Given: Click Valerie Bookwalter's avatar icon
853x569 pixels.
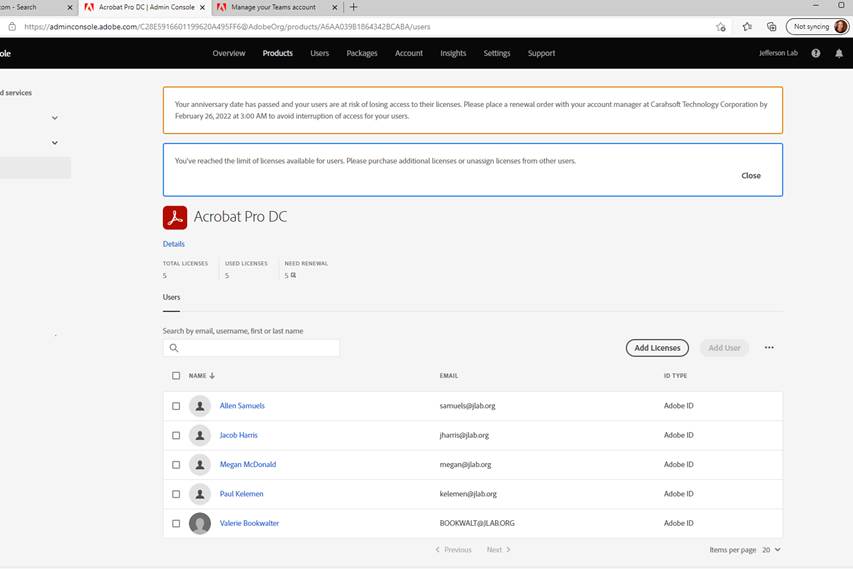Looking at the screenshot, I should [x=200, y=523].
